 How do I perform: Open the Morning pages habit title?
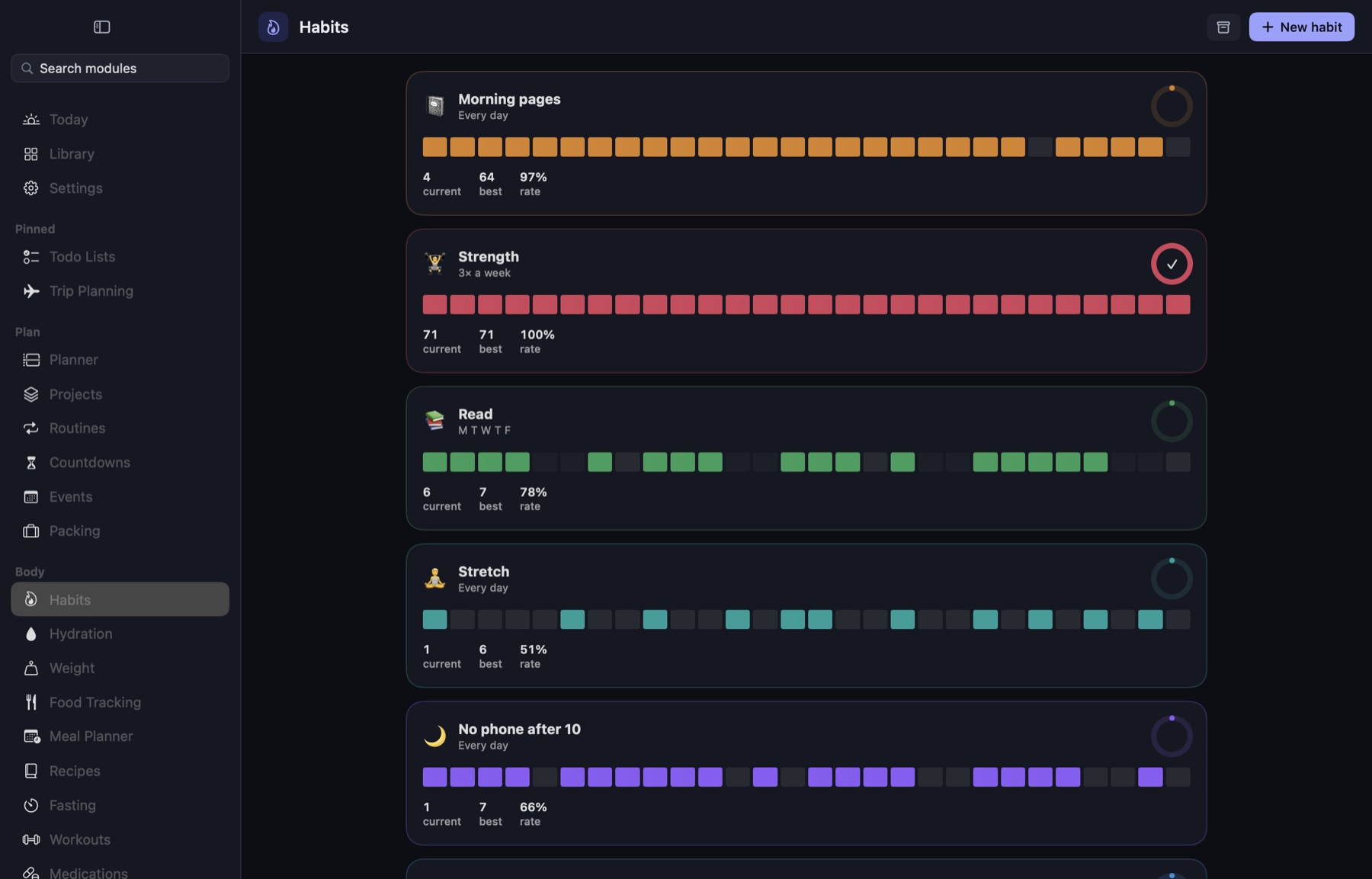tap(509, 99)
